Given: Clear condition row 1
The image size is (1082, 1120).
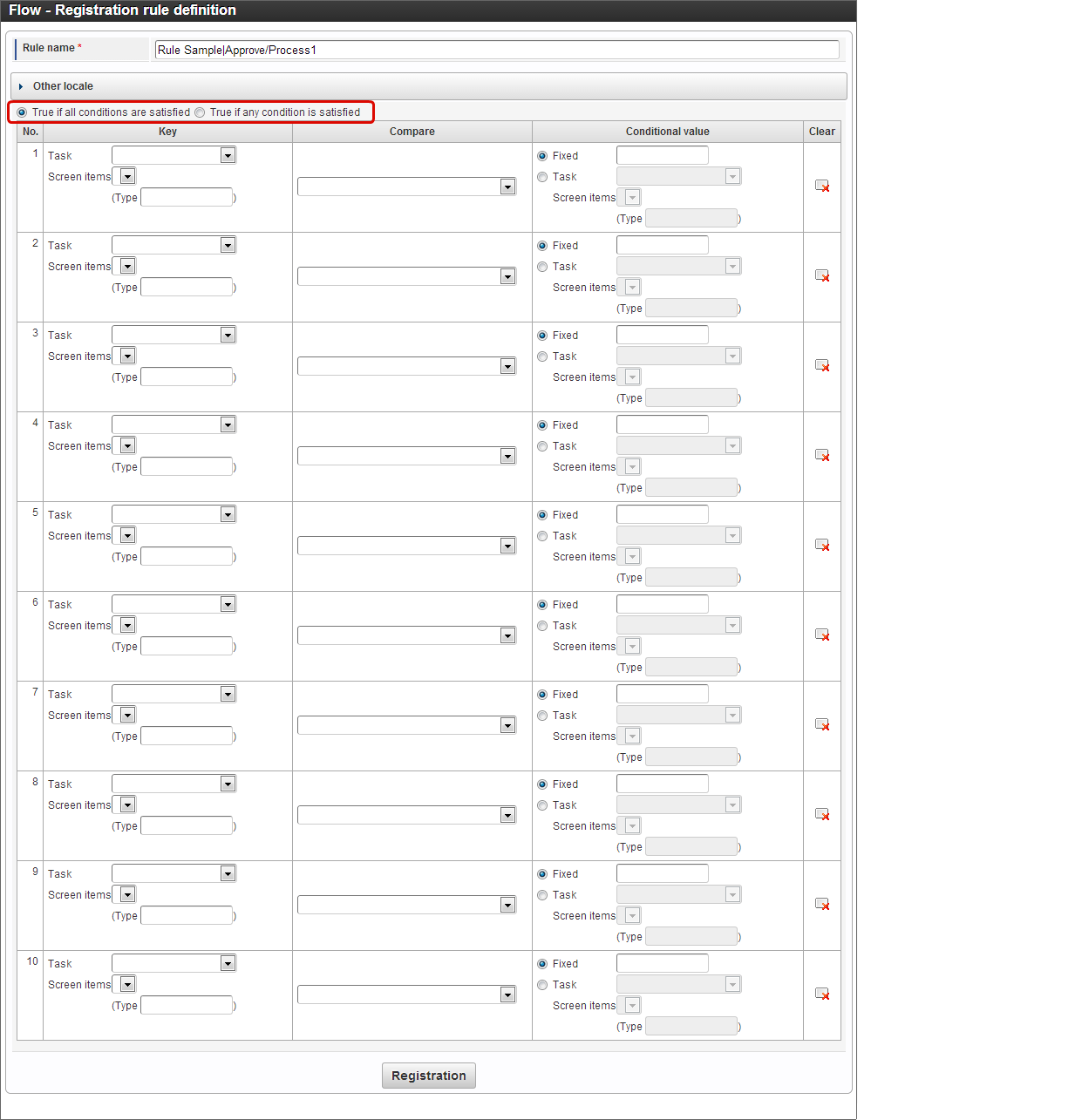Looking at the screenshot, I should point(822,186).
